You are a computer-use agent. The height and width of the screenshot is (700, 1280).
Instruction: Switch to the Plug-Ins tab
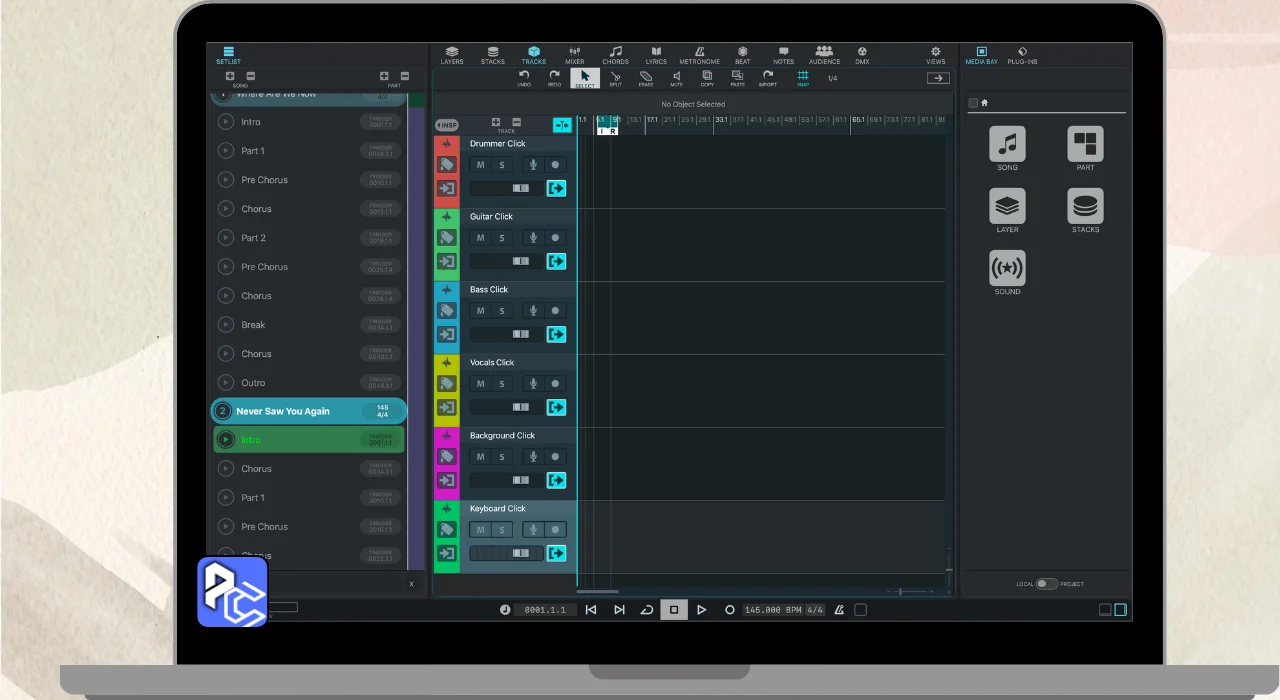[x=1022, y=54]
